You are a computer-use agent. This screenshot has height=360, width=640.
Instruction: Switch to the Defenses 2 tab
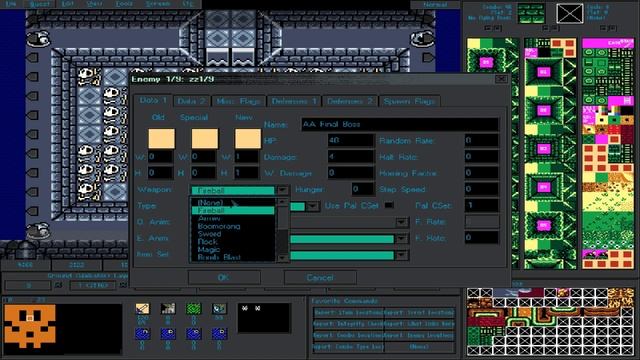350,101
